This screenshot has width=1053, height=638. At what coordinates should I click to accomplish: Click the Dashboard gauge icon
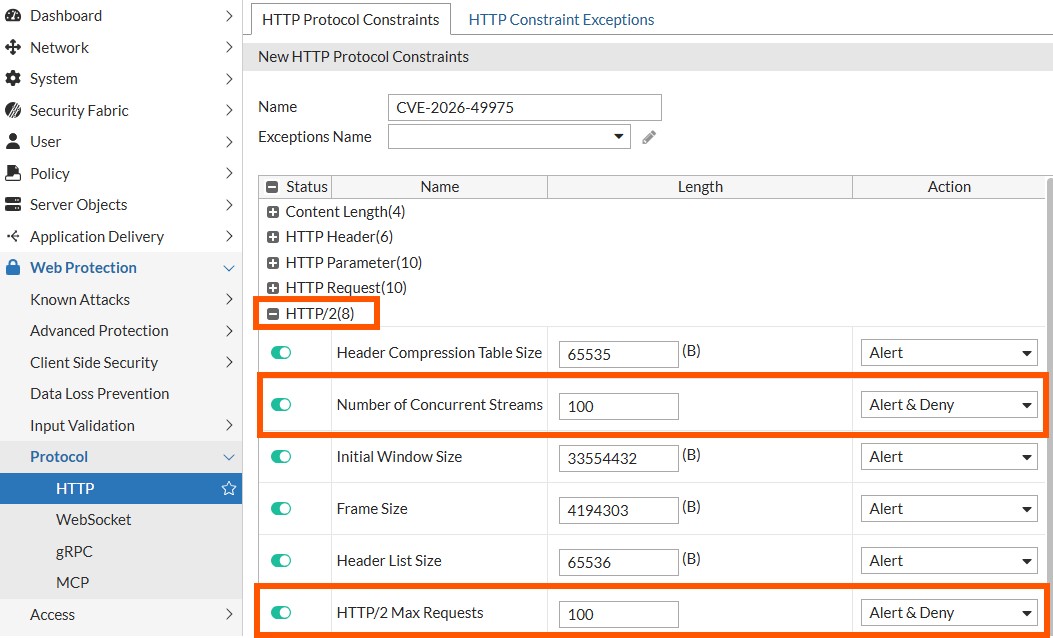point(13,15)
